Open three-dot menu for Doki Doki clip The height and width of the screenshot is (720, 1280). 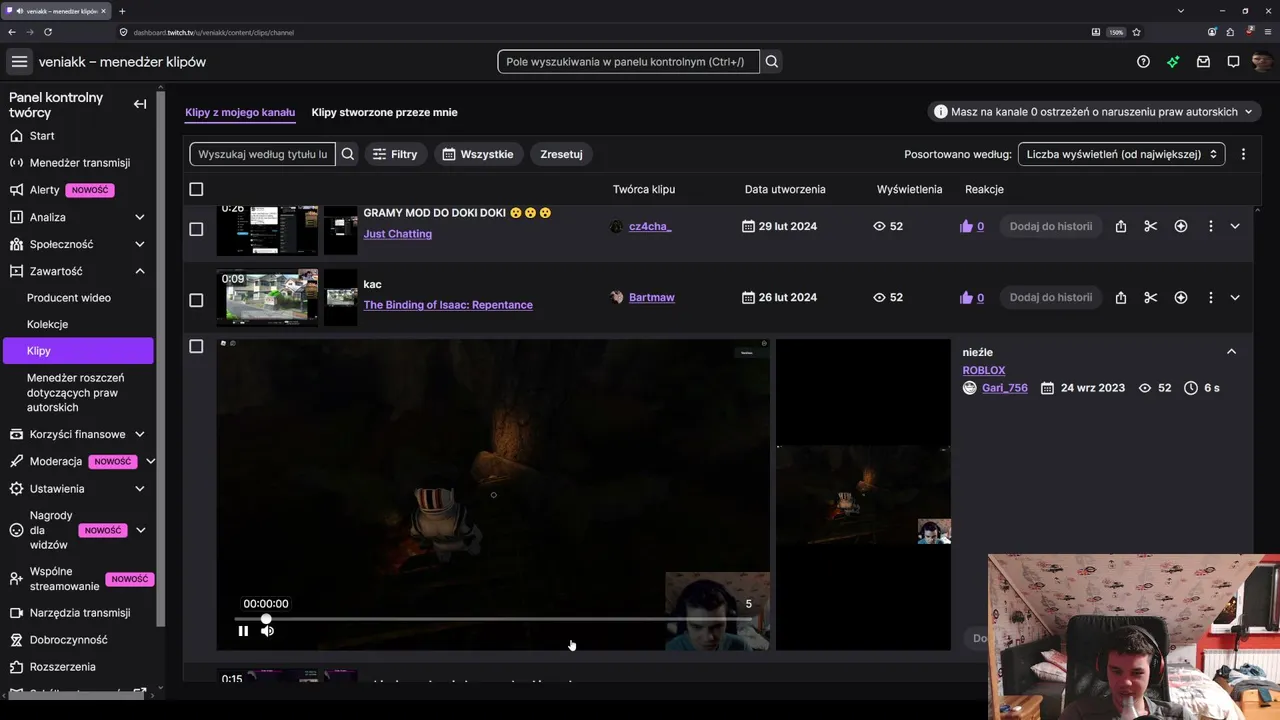(1210, 226)
